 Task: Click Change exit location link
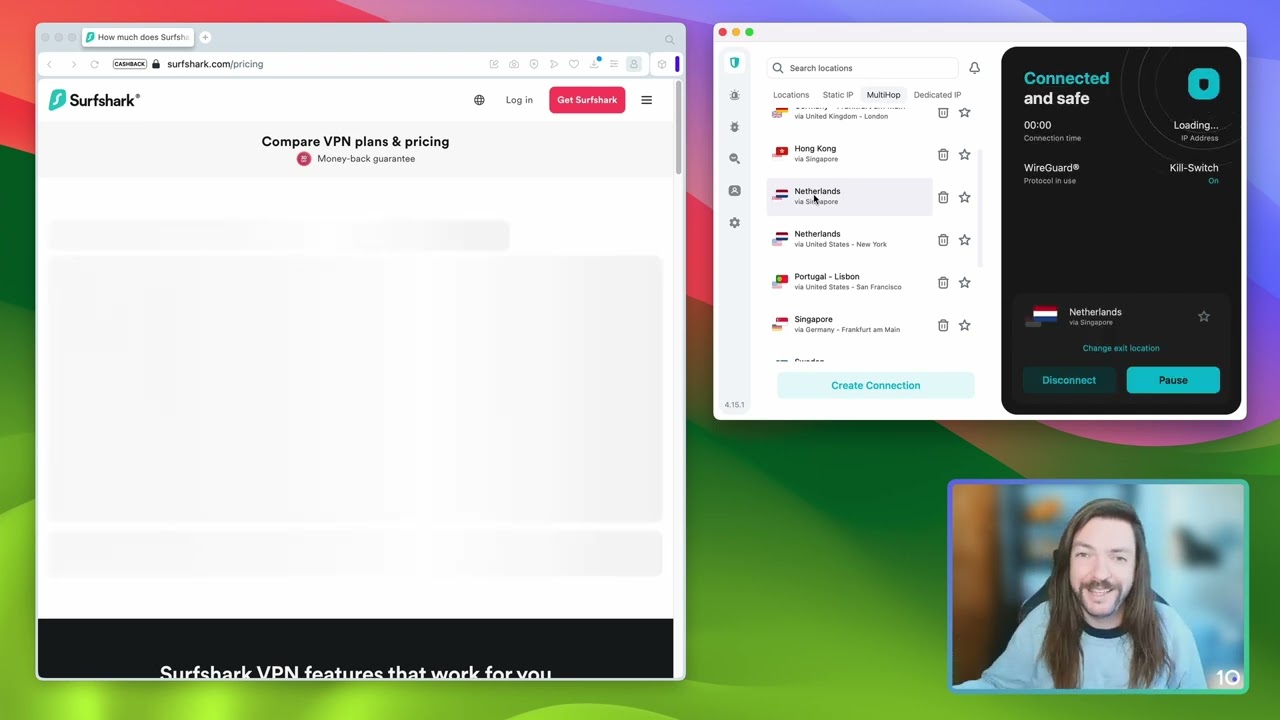pyautogui.click(x=1121, y=348)
